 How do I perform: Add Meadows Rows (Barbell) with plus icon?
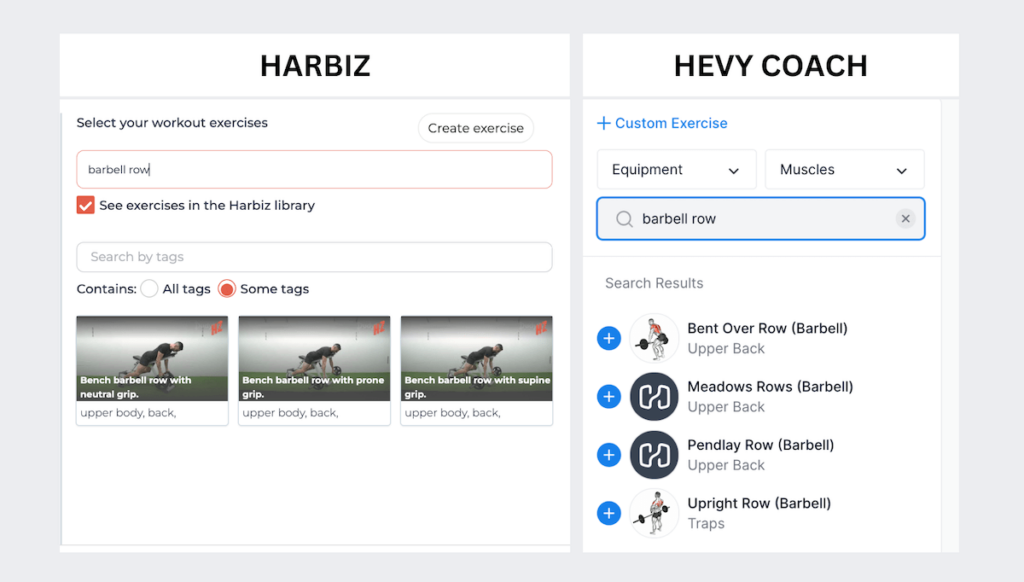609,397
